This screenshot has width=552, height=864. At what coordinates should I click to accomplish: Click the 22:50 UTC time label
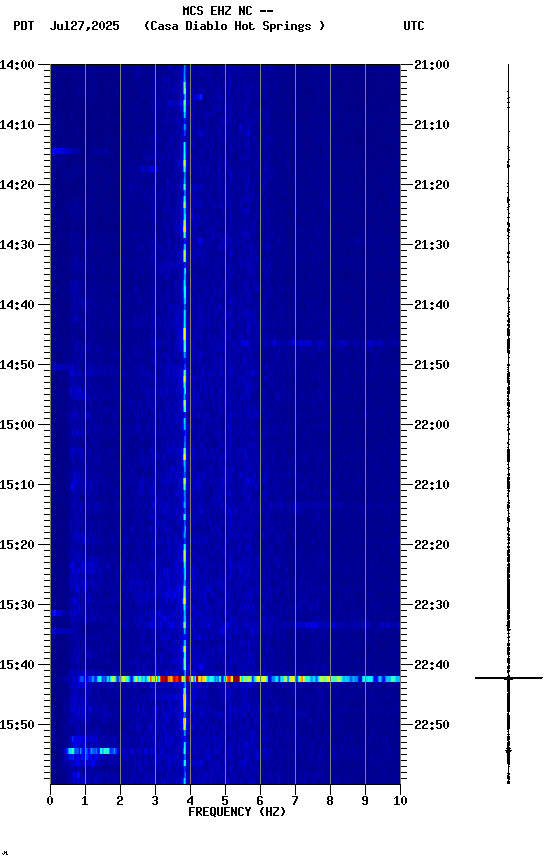pyautogui.click(x=432, y=725)
